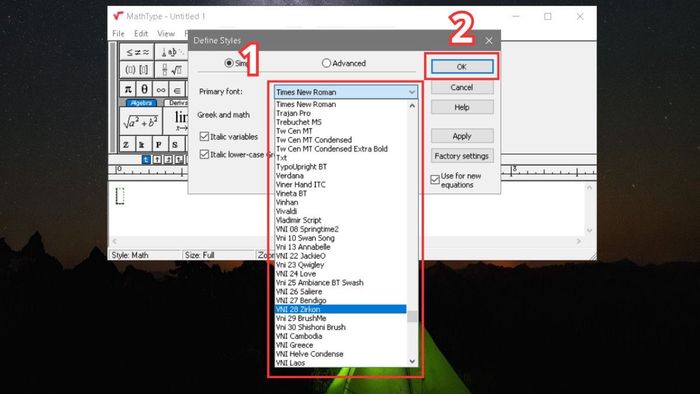Screen dimensions: 700x394
Task: Open the fraction and radical templates palette
Action: (172, 70)
